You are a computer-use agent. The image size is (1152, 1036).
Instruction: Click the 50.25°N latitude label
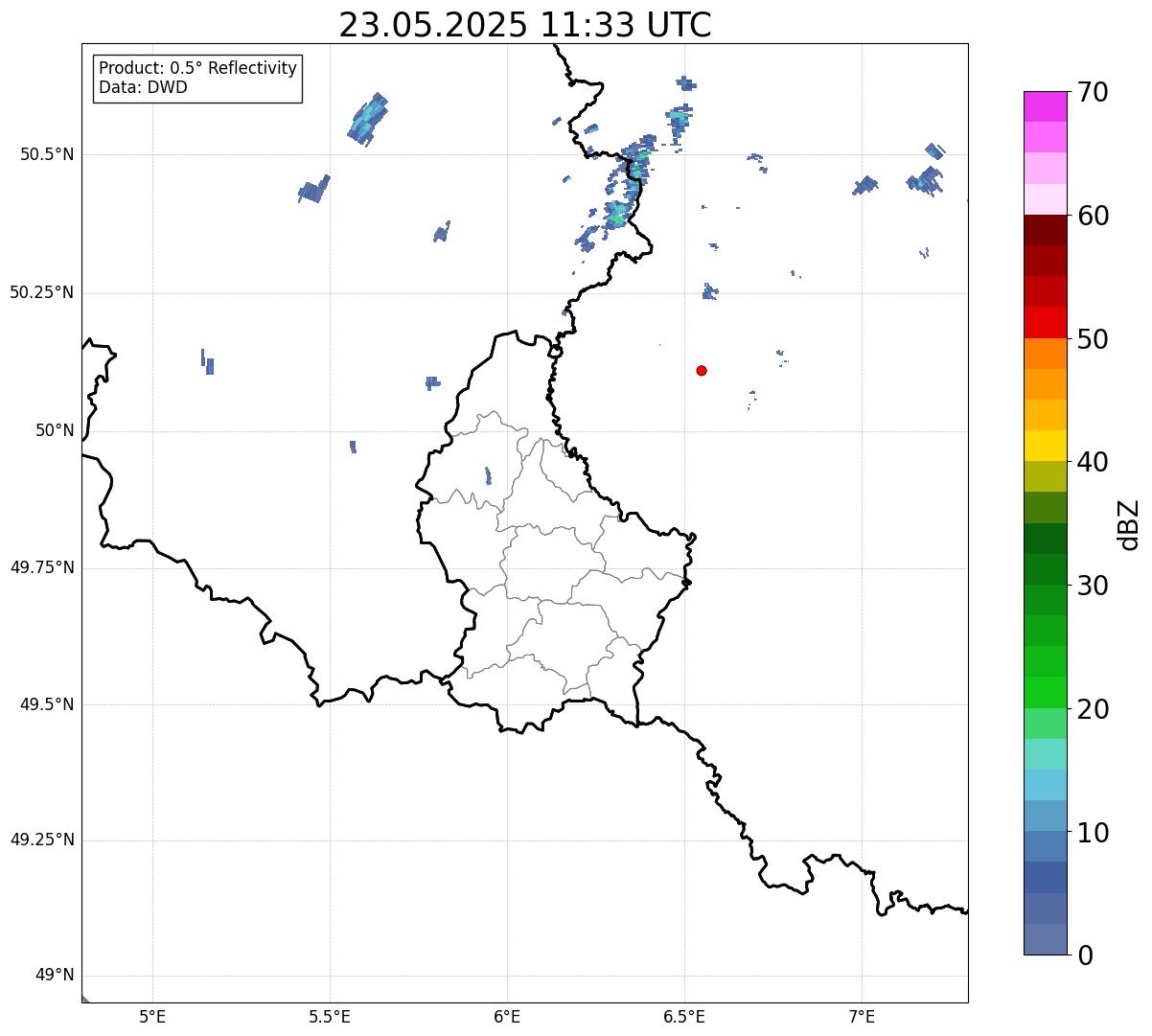[42, 292]
